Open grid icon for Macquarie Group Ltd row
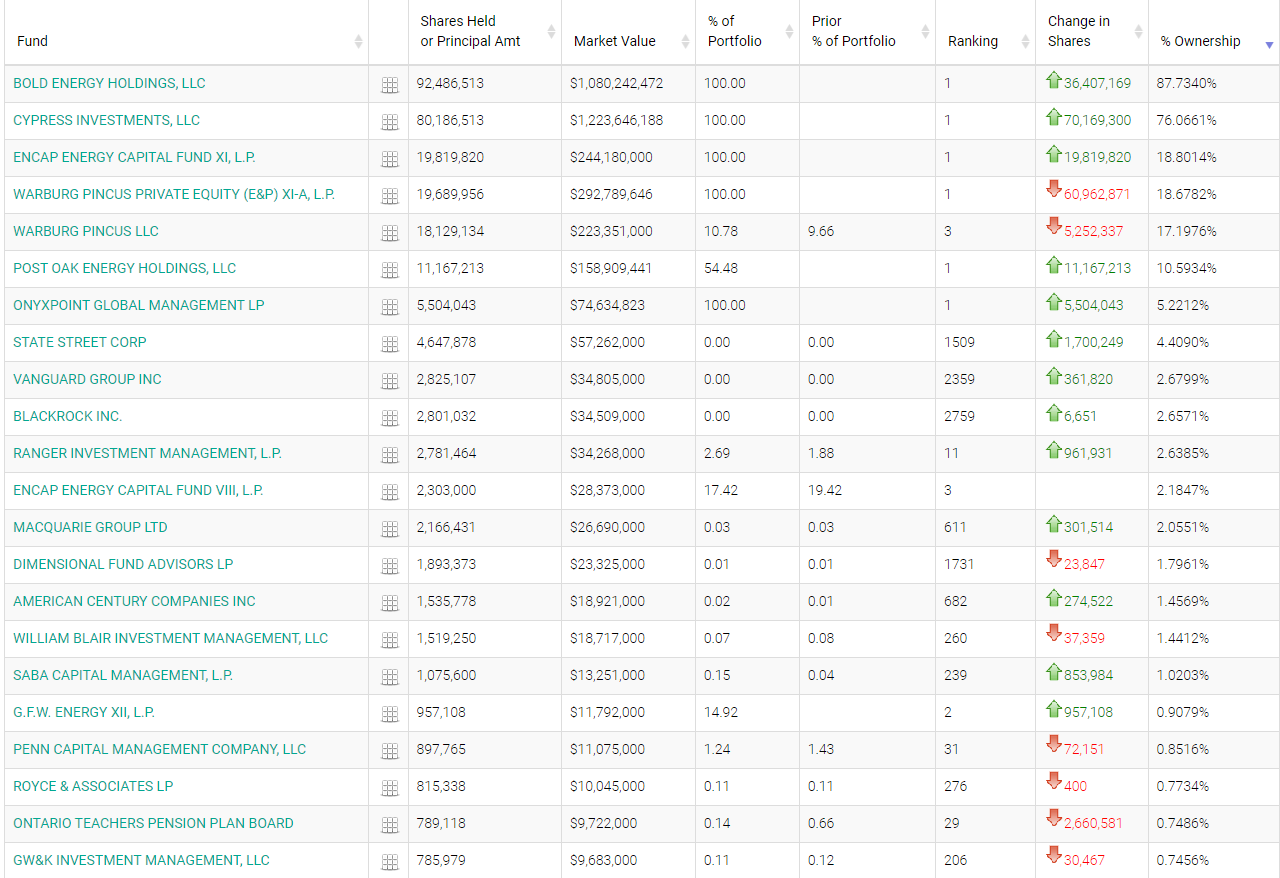Screen dimensions: 1280x878 pyautogui.click(x=390, y=529)
